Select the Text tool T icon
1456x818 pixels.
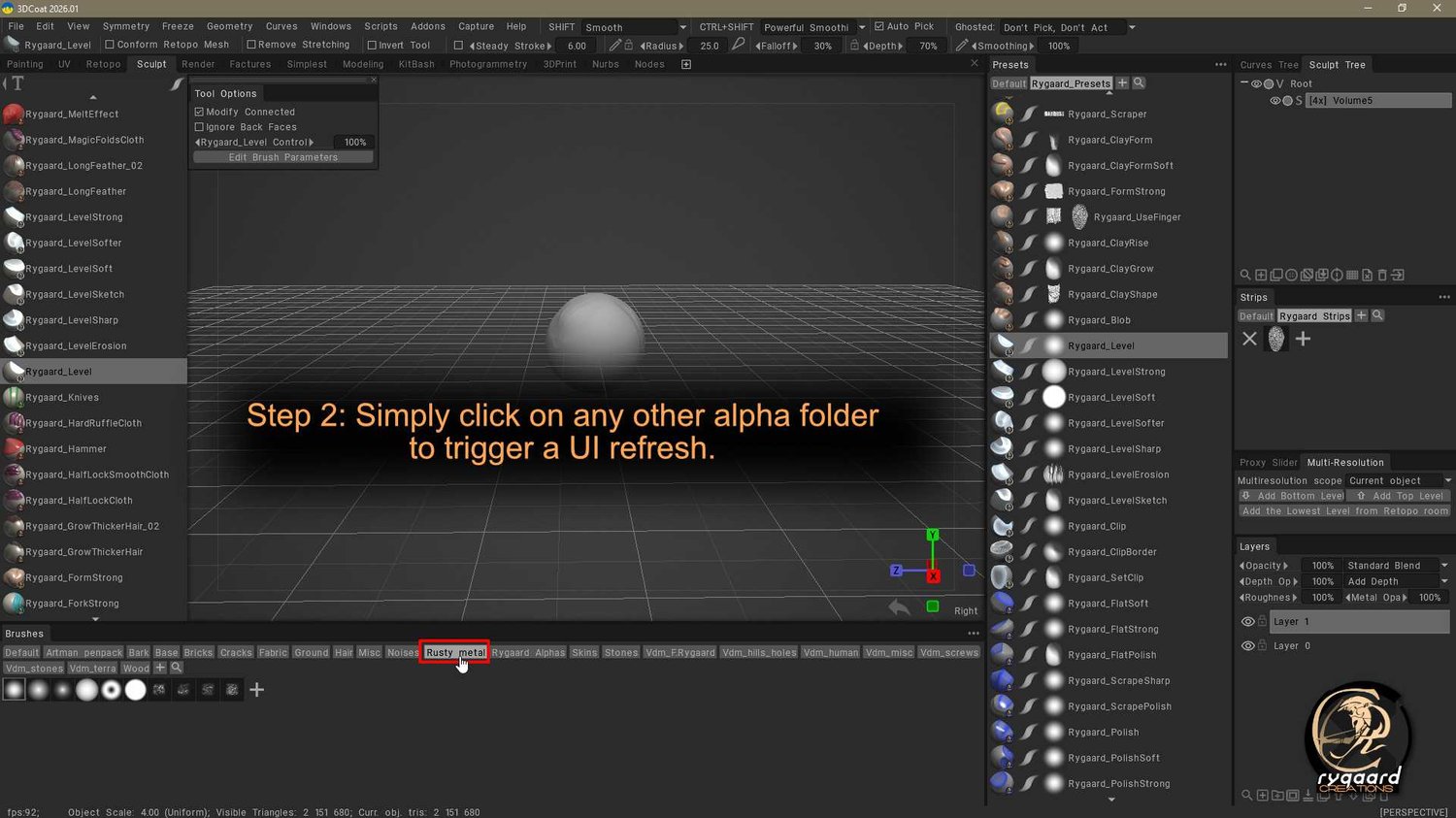coord(17,84)
